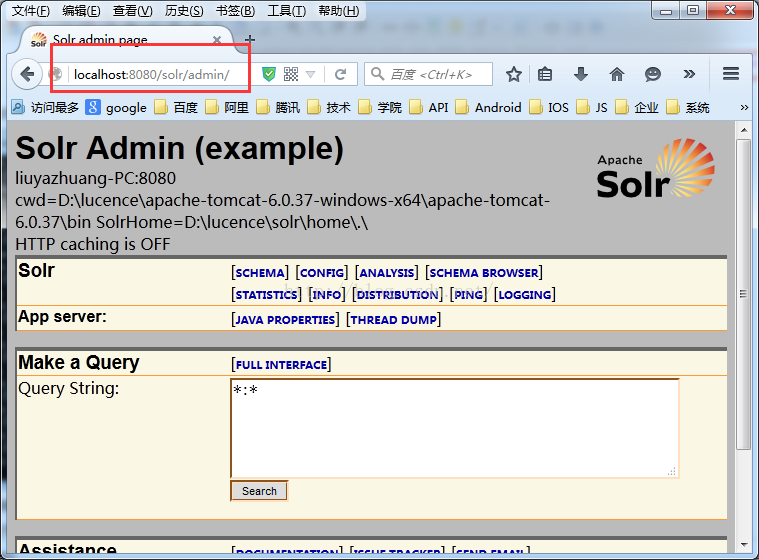Open the 腾讯 bookmark folder

(x=278, y=107)
